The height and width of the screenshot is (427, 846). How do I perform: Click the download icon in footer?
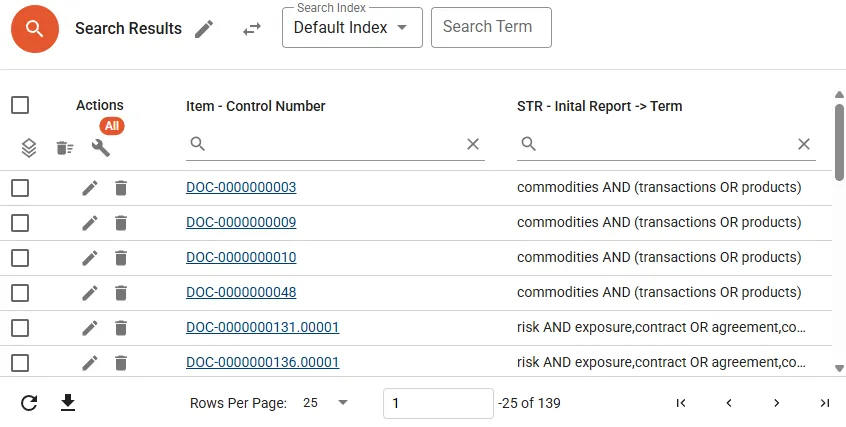click(x=68, y=403)
